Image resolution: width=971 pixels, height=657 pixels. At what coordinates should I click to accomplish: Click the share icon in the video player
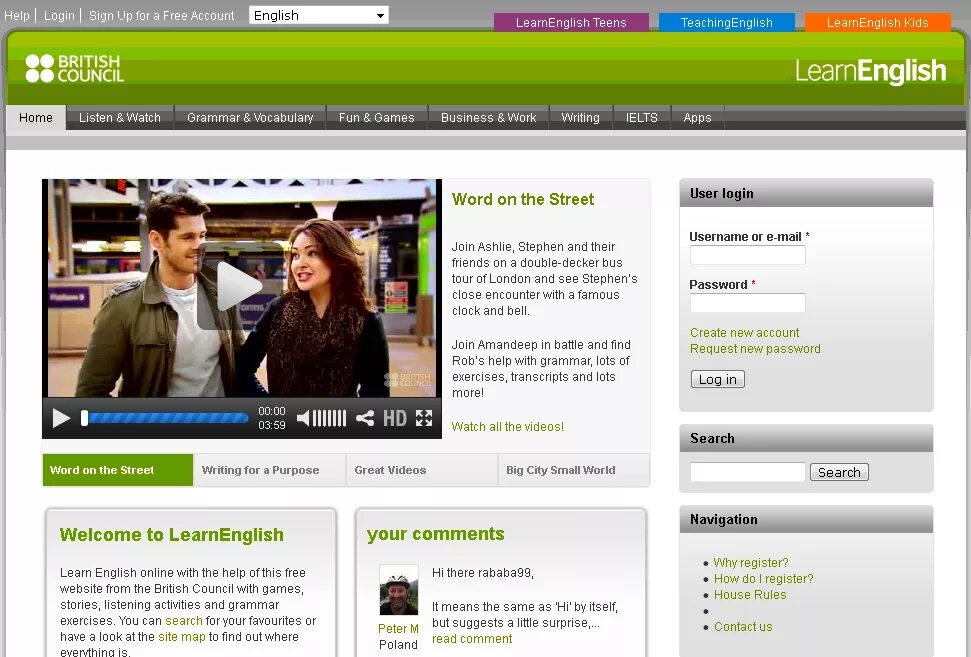click(365, 419)
